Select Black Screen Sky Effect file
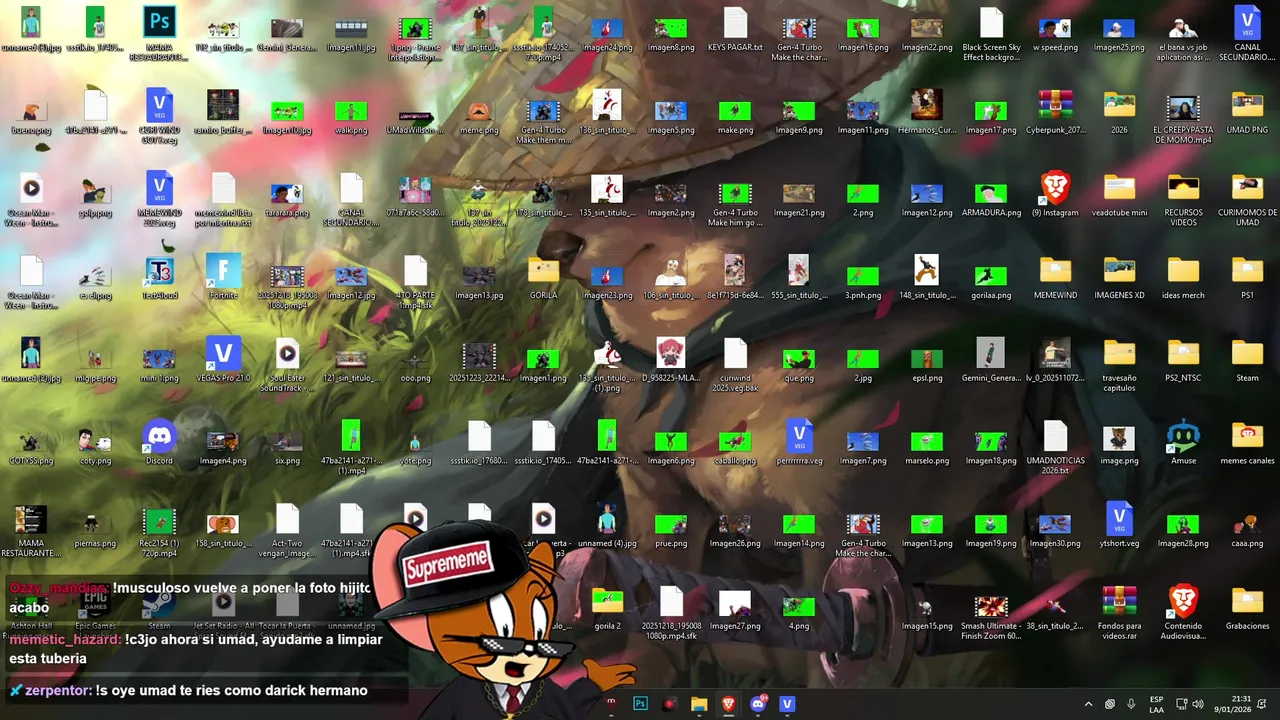 click(991, 34)
